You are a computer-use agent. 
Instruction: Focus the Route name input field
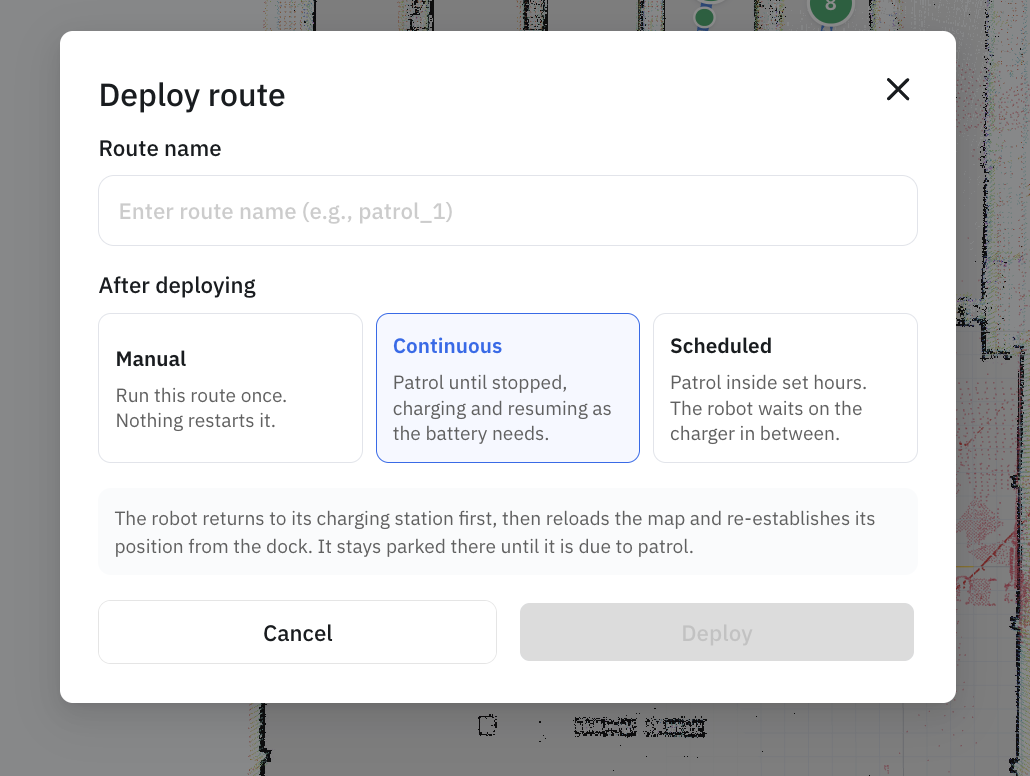coord(508,211)
